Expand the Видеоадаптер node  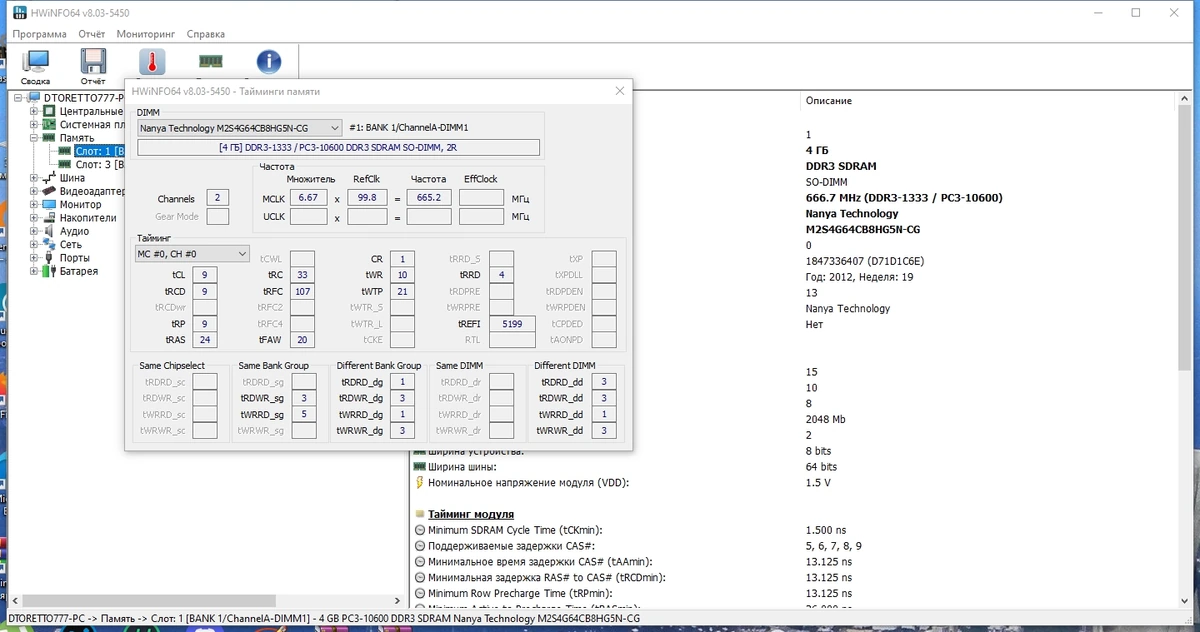coord(34,191)
